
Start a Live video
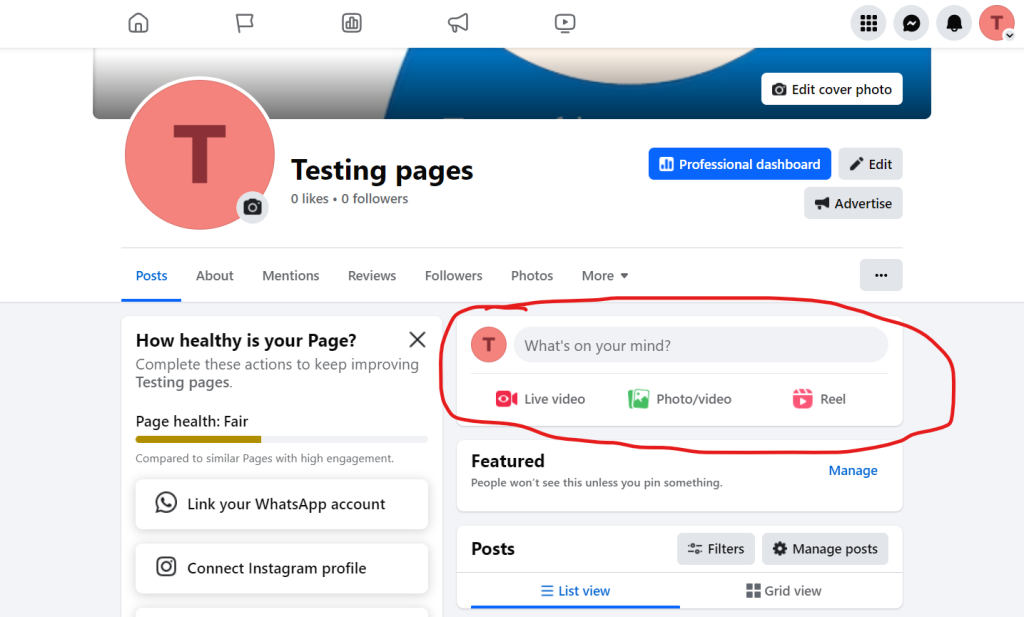tap(541, 399)
